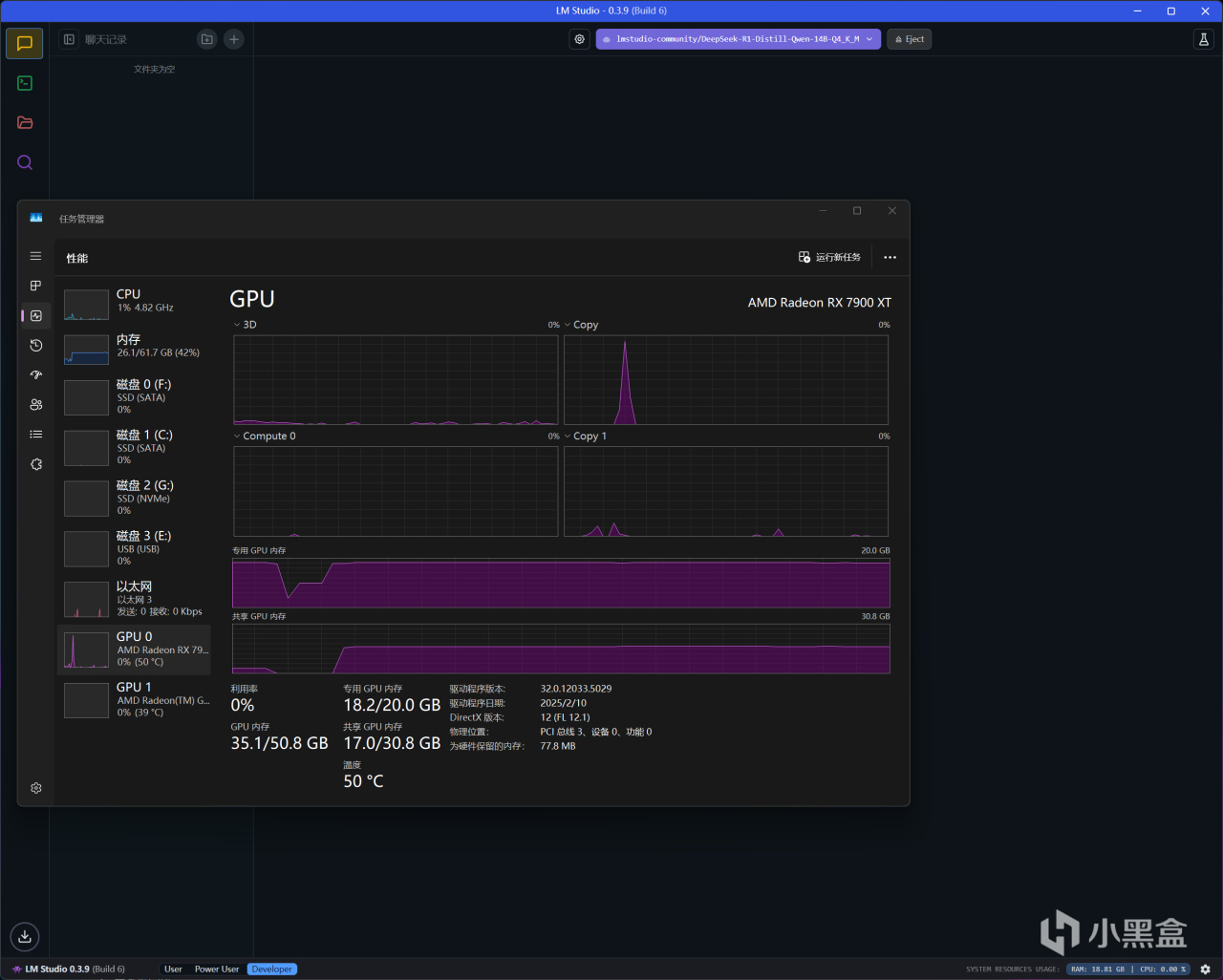Image resolution: width=1223 pixels, height=980 pixels.
Task: Open My Models red folder icon
Action: [25, 122]
